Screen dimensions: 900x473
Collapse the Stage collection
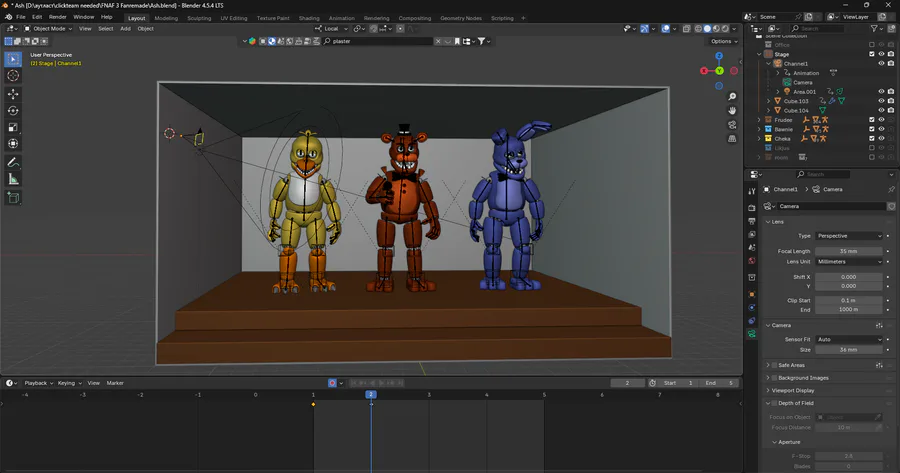point(759,54)
